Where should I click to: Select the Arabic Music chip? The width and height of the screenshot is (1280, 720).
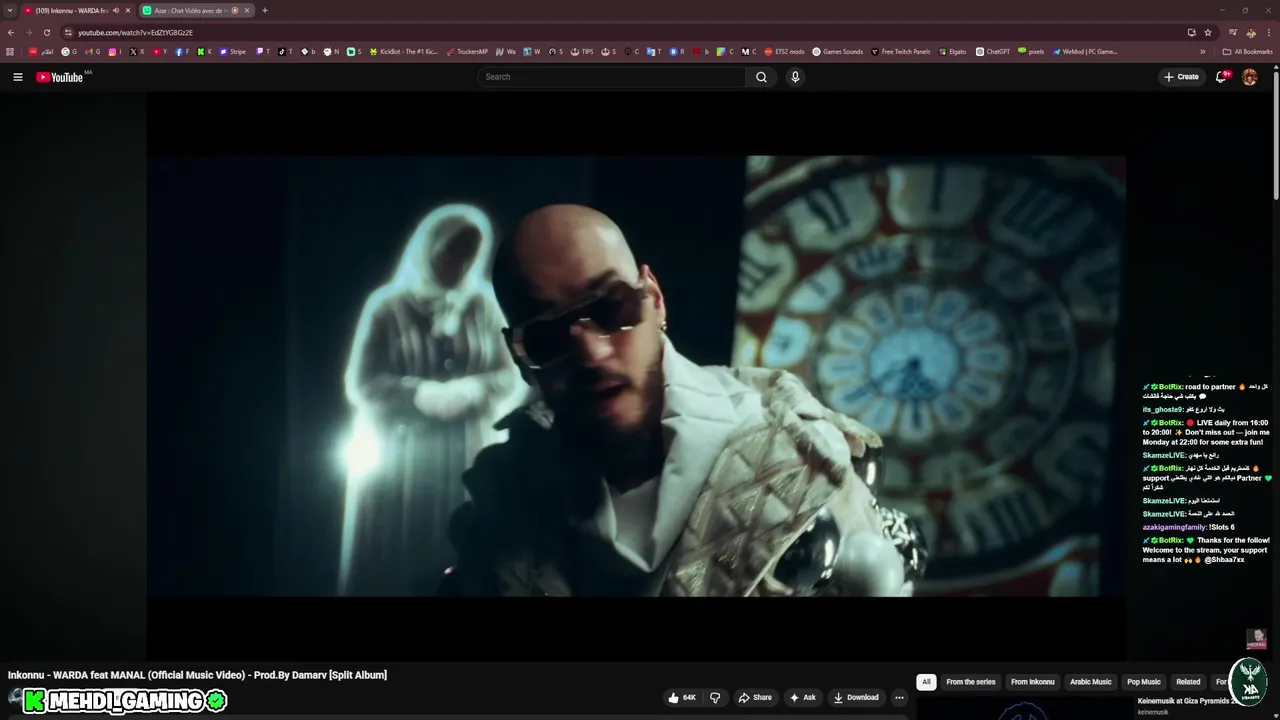(x=1091, y=682)
